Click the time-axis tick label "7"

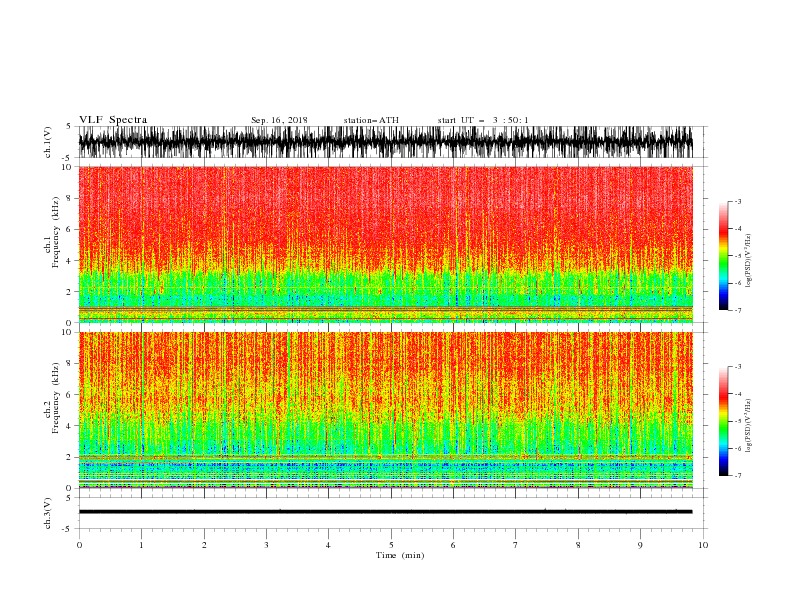pyautogui.click(x=516, y=545)
